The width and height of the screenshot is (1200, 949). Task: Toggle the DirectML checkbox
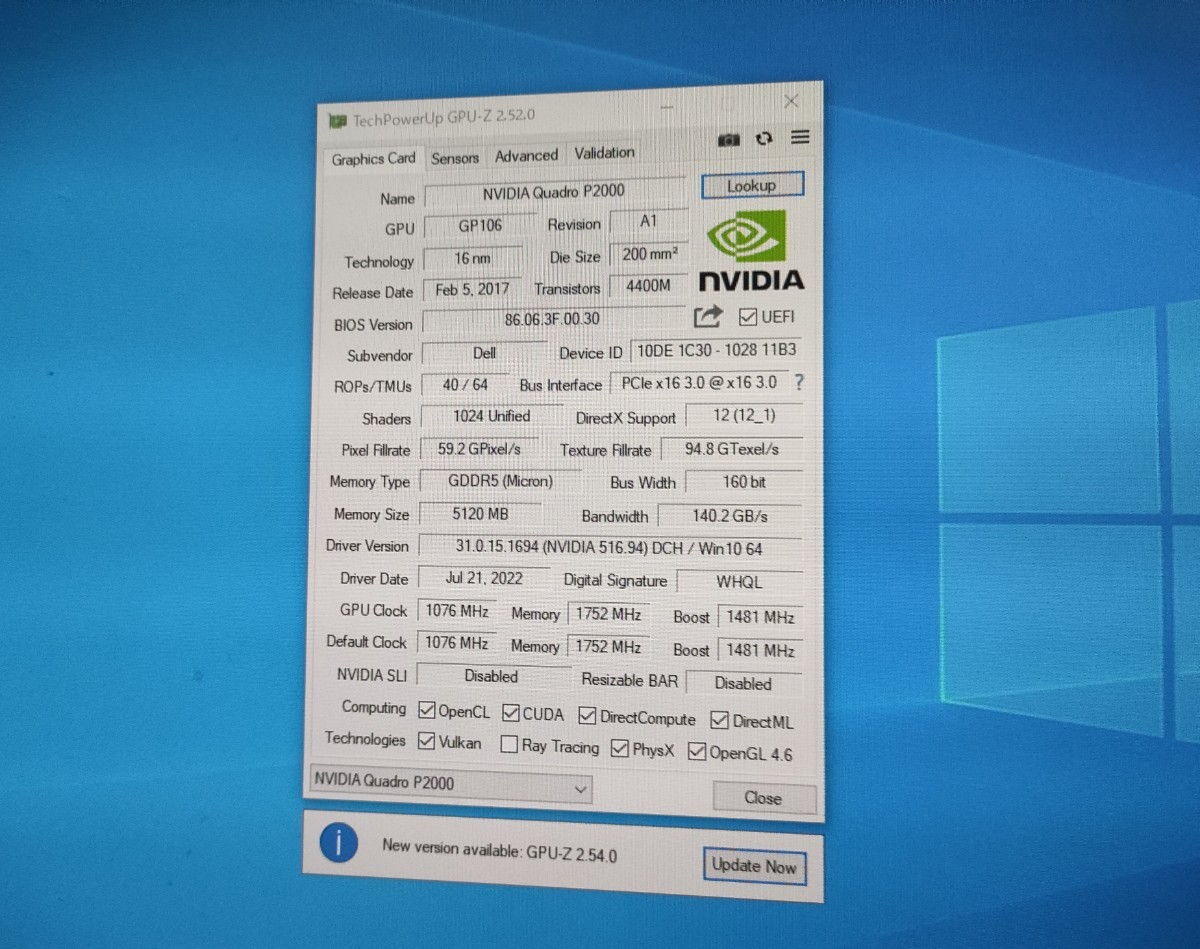(x=719, y=720)
